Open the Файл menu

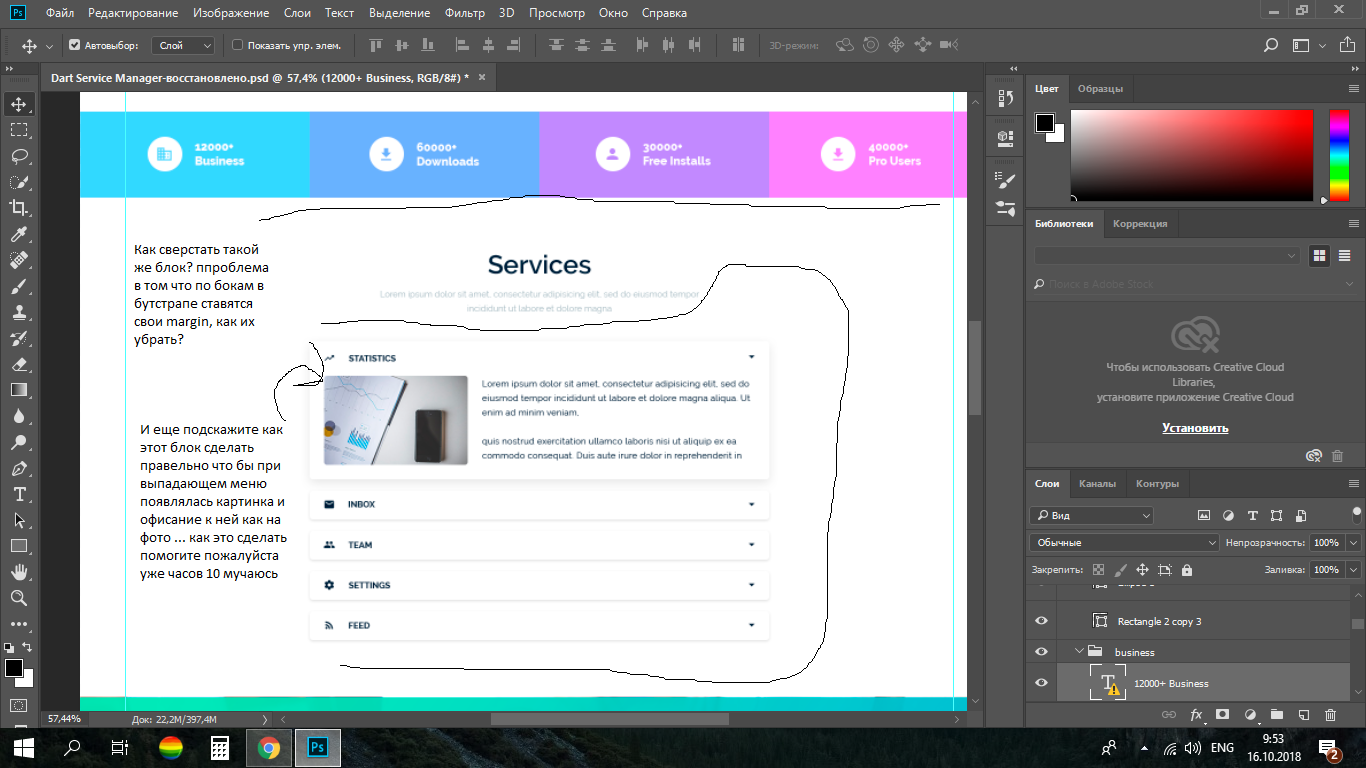(60, 13)
